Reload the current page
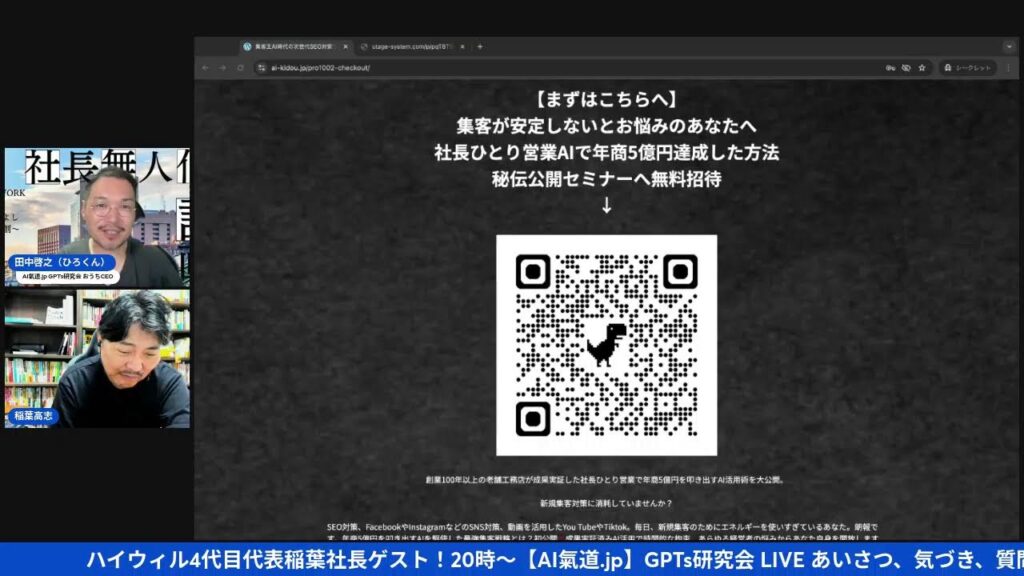The image size is (1024, 576). coord(240,68)
